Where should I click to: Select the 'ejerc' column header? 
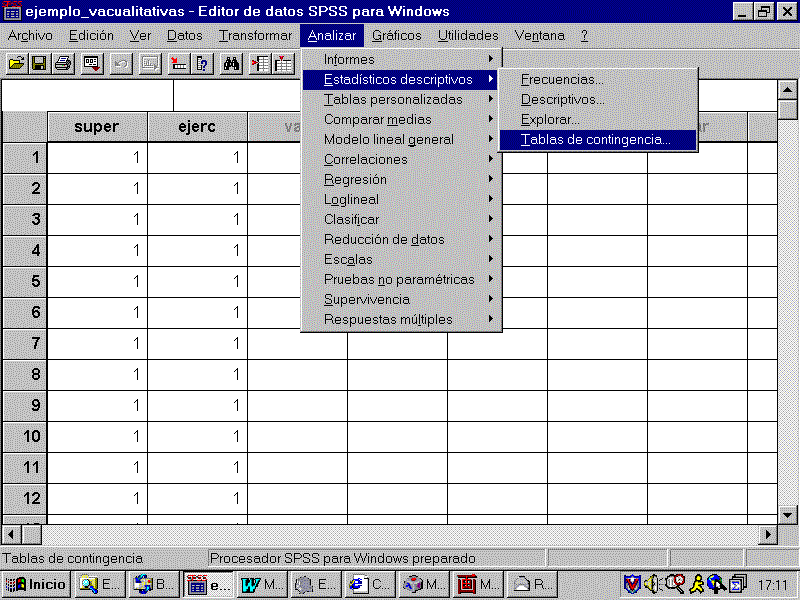pyautogui.click(x=197, y=127)
